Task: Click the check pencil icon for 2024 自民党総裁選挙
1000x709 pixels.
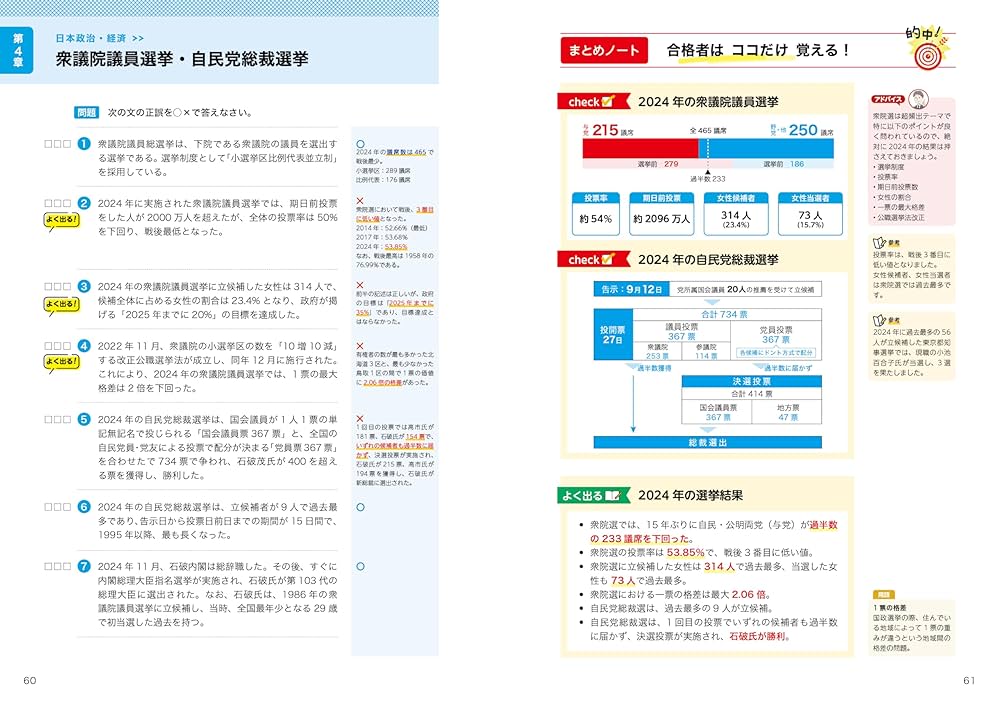Action: (x=608, y=258)
